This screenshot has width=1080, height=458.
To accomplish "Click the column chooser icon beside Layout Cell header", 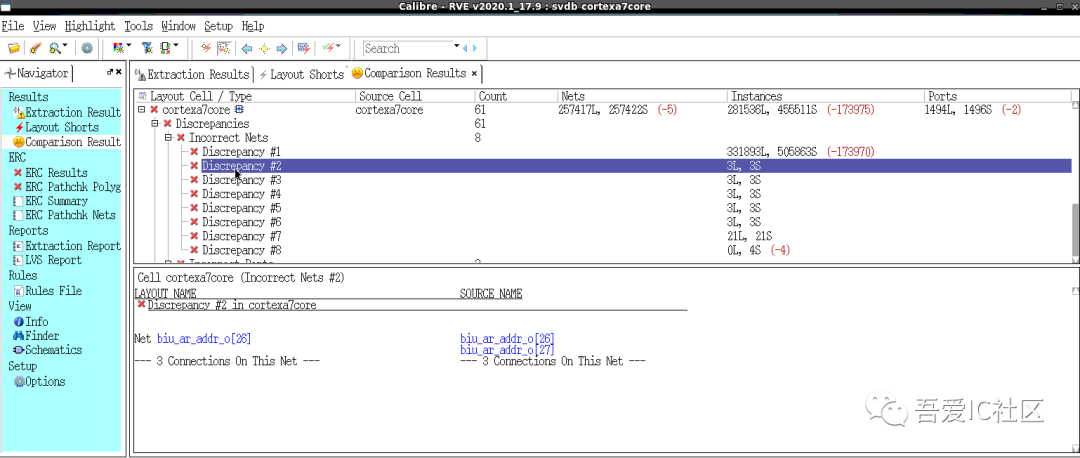I will point(143,96).
